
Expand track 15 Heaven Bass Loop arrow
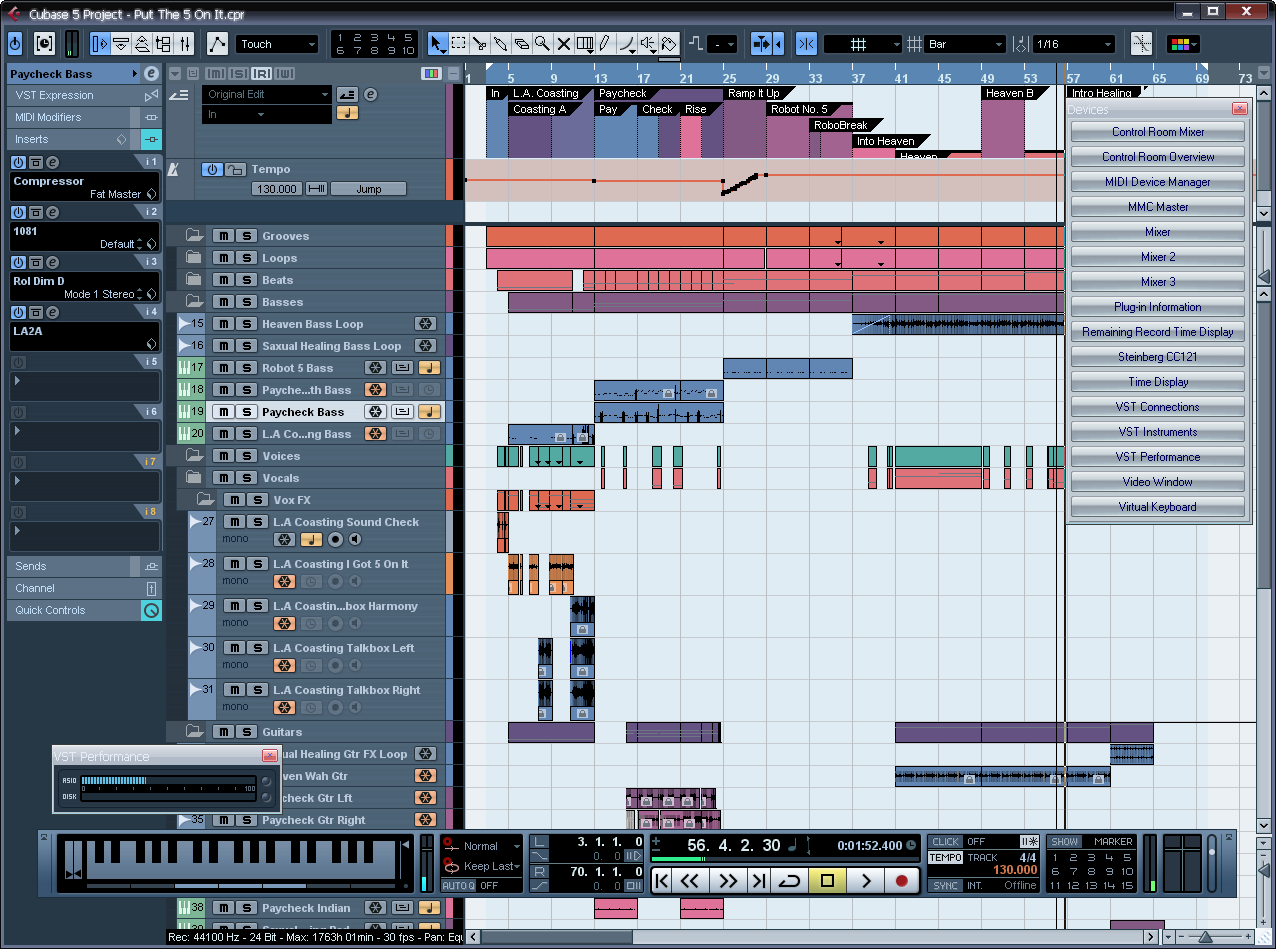[183, 324]
